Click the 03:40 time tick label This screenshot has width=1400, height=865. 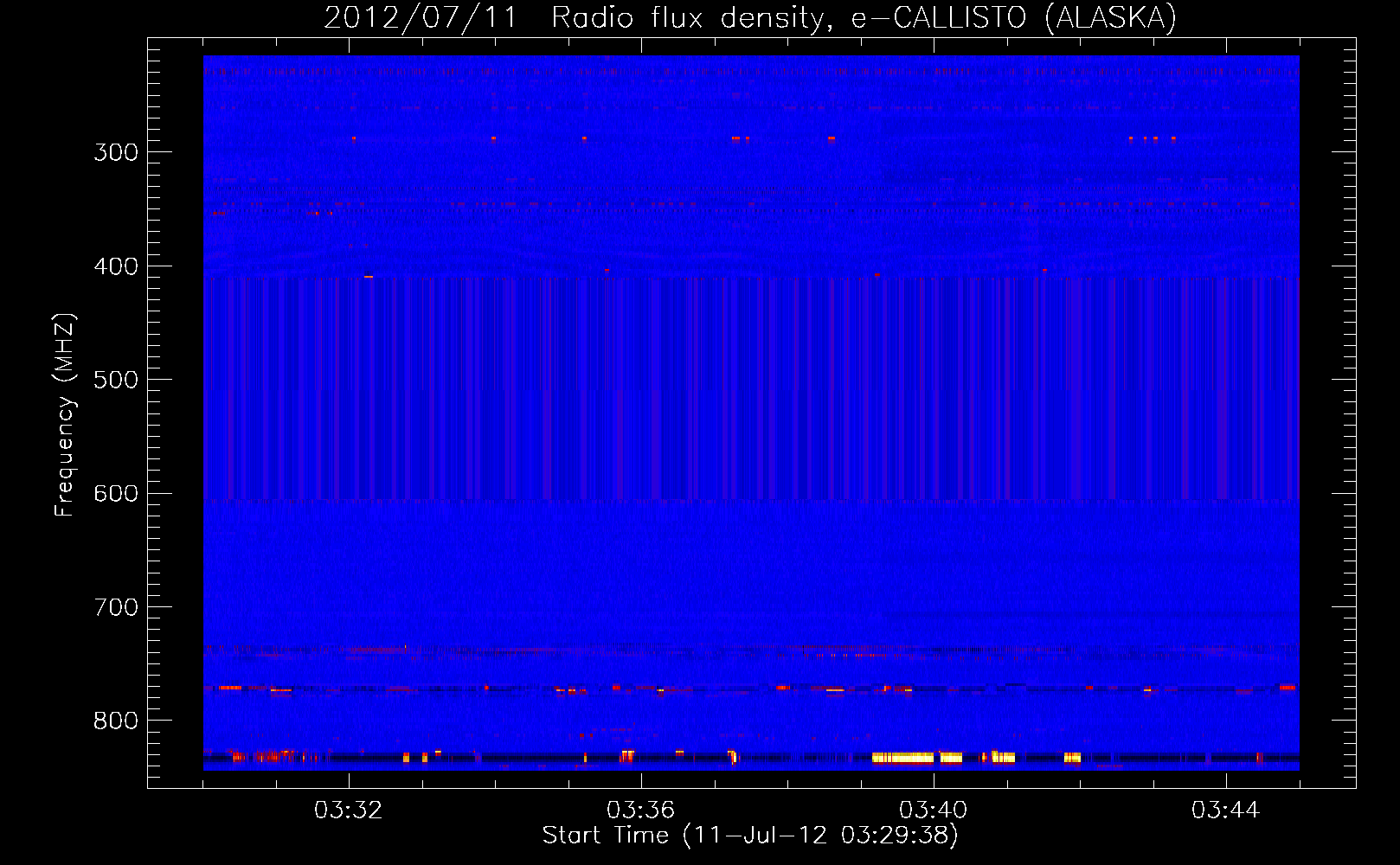click(x=934, y=811)
